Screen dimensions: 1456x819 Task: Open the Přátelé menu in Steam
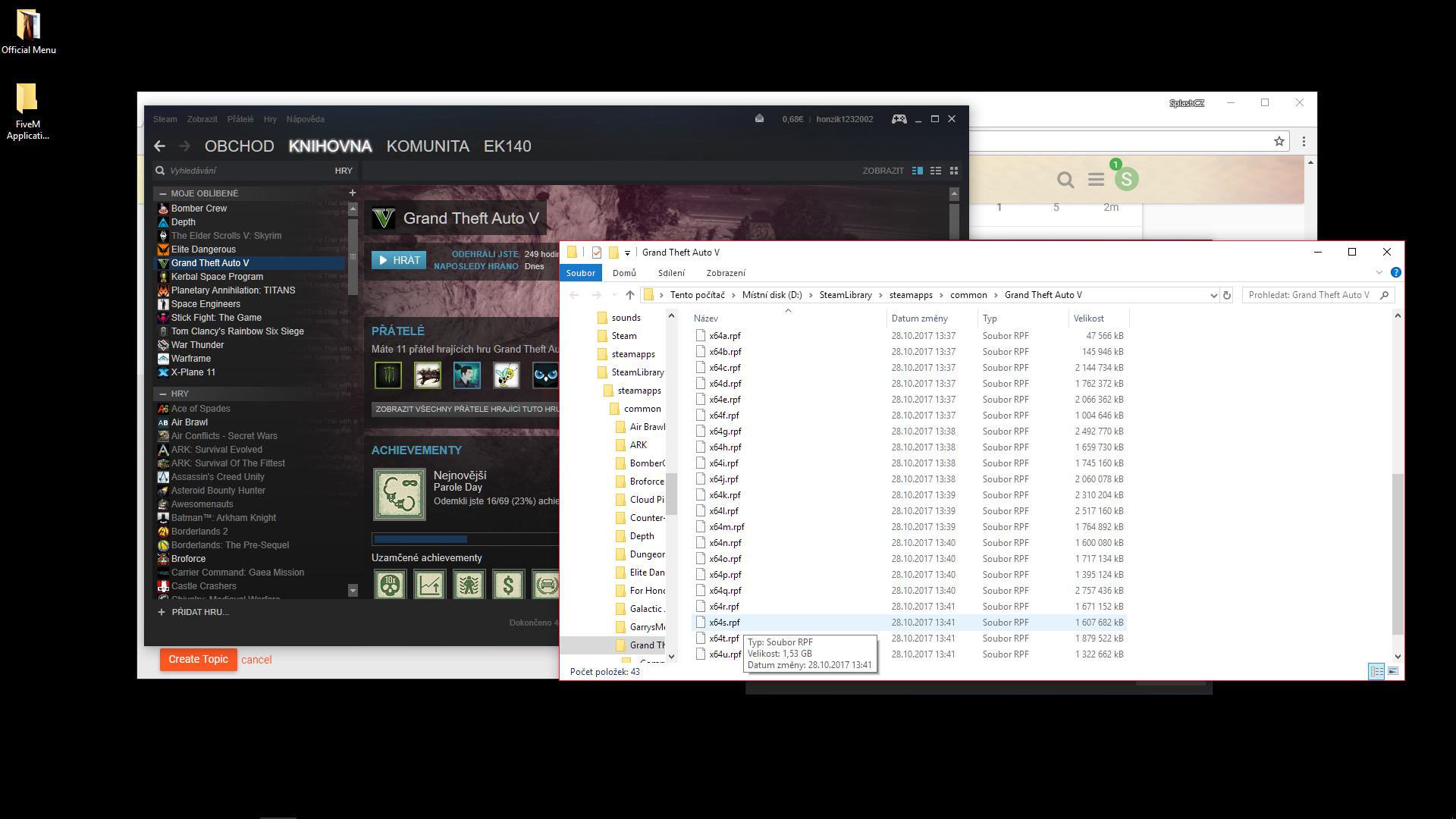pyautogui.click(x=240, y=119)
